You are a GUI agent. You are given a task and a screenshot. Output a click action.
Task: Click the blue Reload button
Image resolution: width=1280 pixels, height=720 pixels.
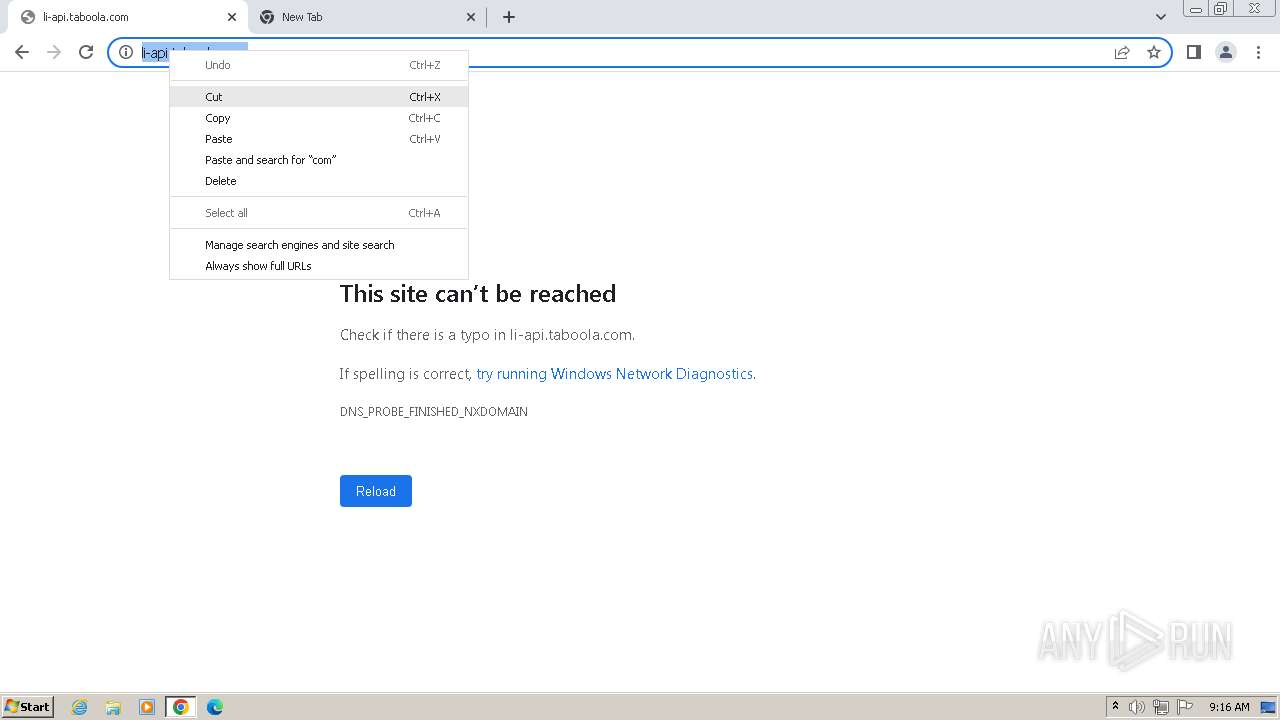point(376,491)
